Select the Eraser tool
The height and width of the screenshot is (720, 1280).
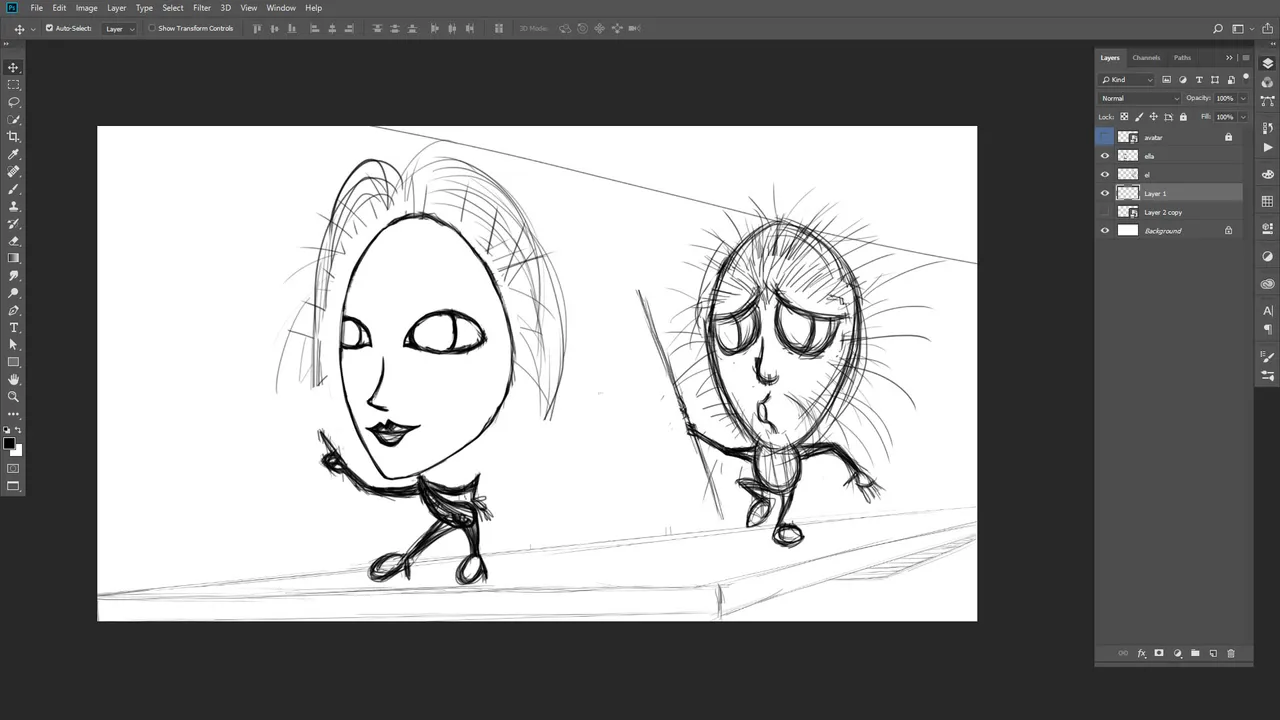click(13, 241)
